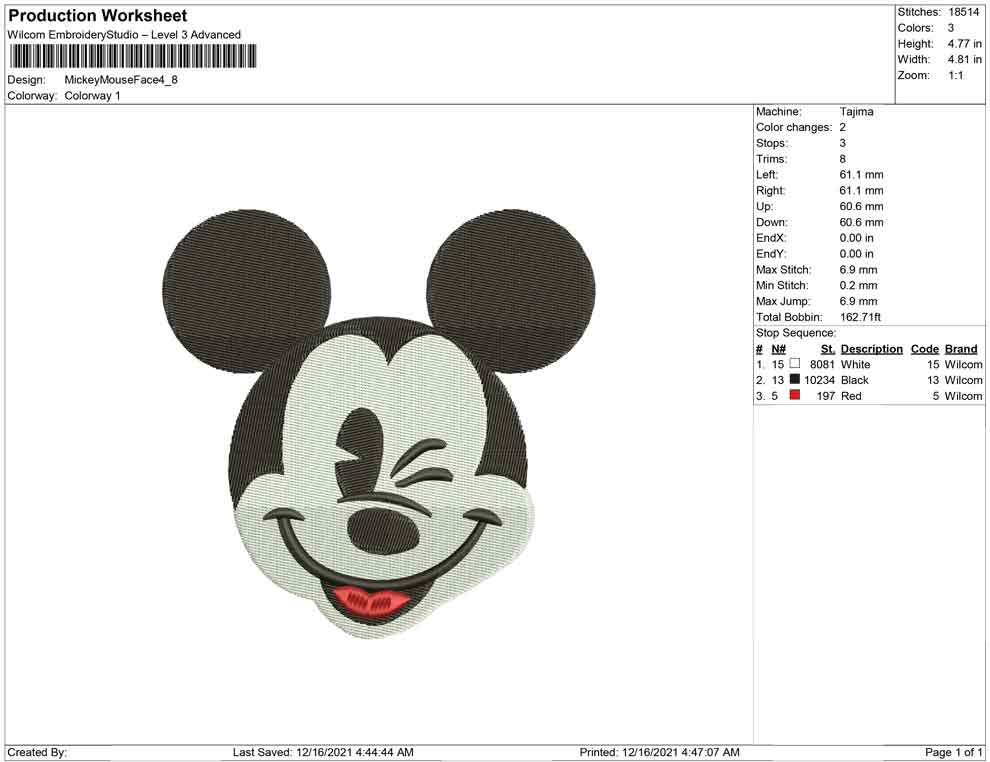Click 'Wilcom EmbroideryStudio – Level 3 Advanced' text
This screenshot has width=990, height=762.
point(124,35)
